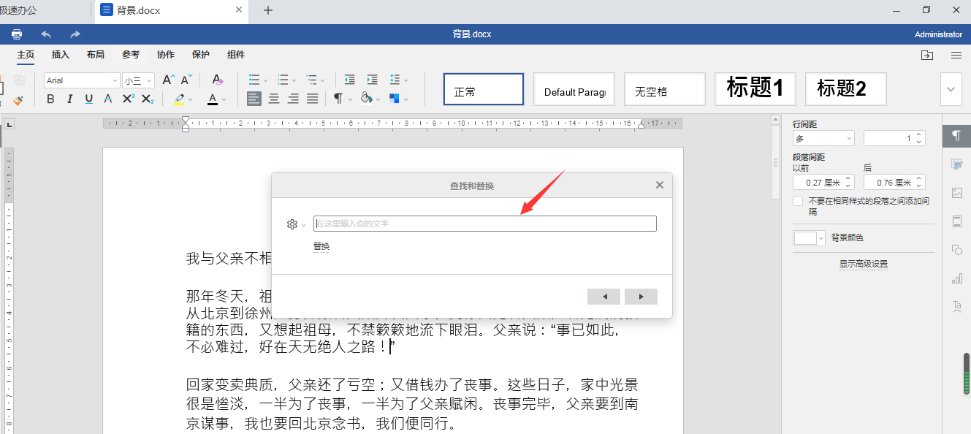Viewport: 971px width, 434px height.
Task: Expand font color dropdown arrow
Action: tap(224, 99)
